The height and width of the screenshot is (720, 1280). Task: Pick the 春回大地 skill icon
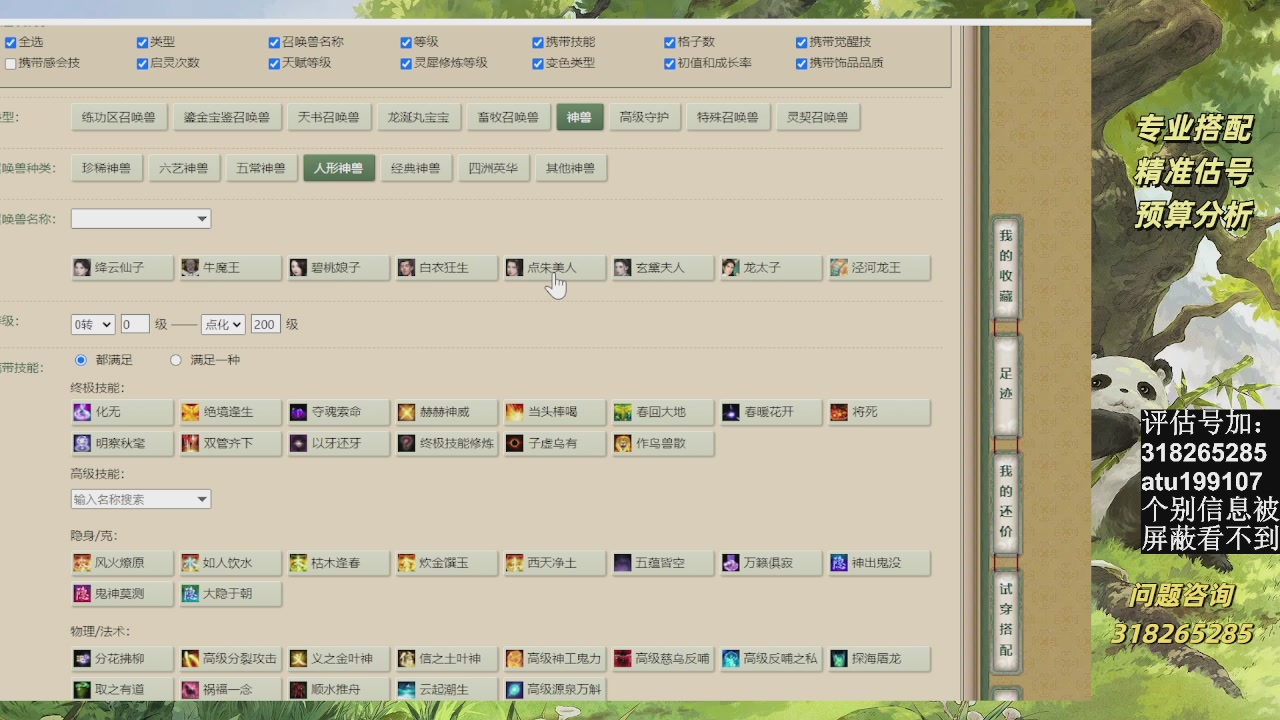pos(623,412)
